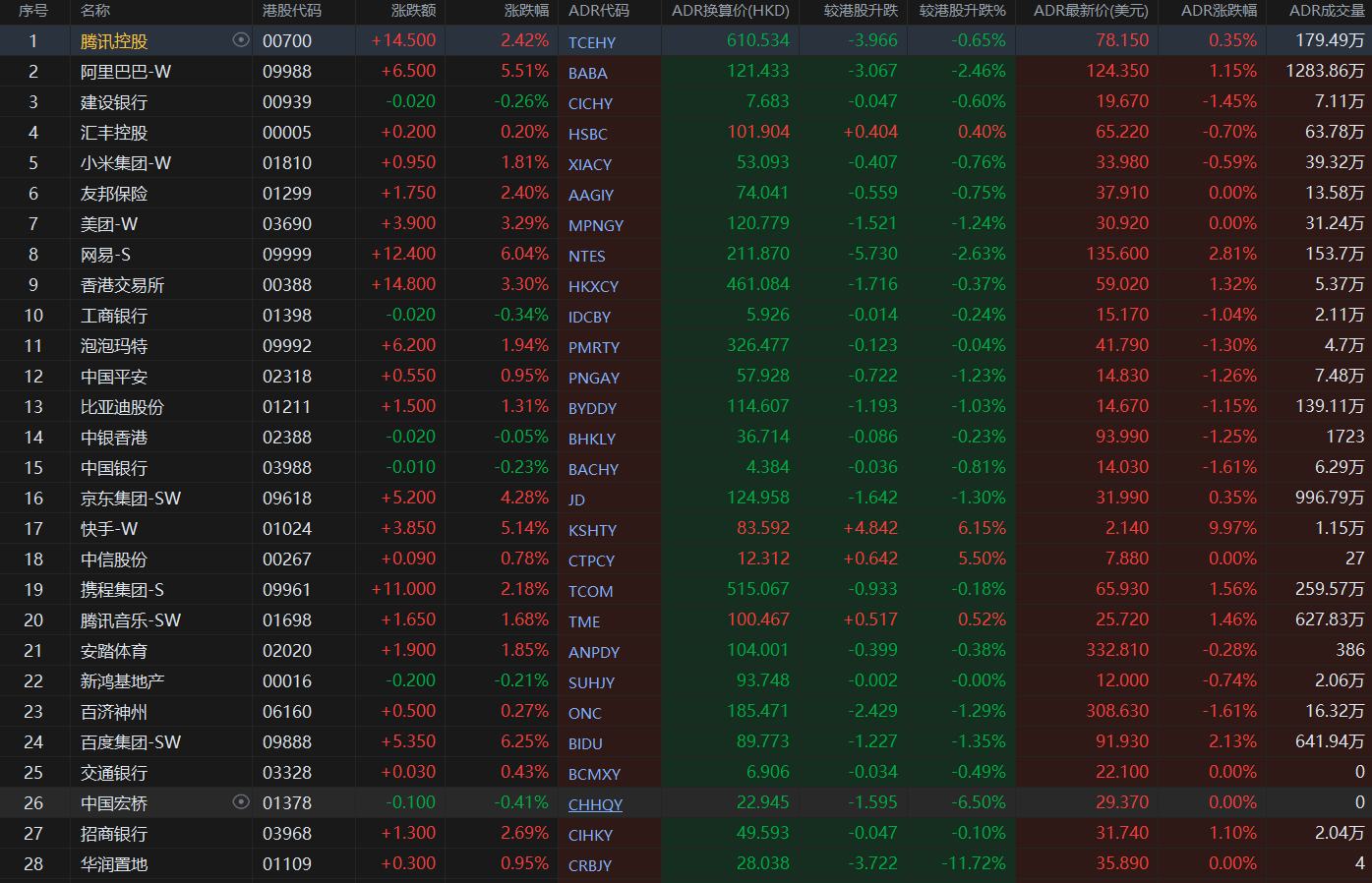Click the circle icon beside 腾讯控股
This screenshot has width=1372, height=883.
[x=240, y=40]
